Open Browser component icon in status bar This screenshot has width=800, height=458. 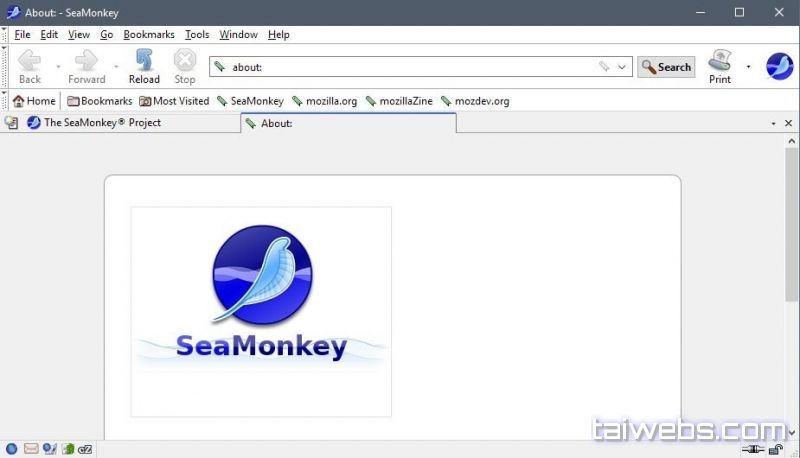coord(12,448)
